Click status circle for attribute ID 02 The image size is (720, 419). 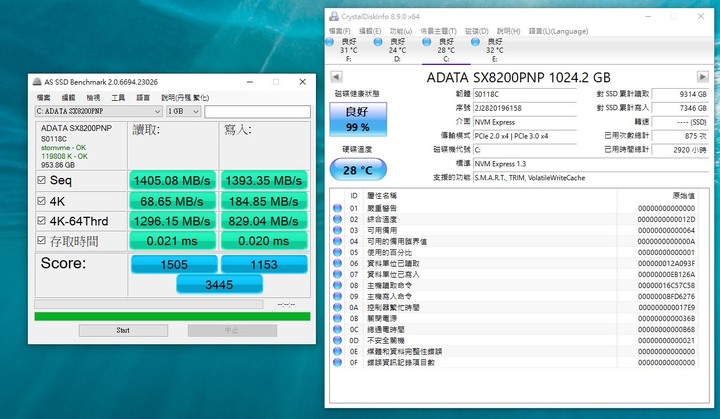point(338,219)
